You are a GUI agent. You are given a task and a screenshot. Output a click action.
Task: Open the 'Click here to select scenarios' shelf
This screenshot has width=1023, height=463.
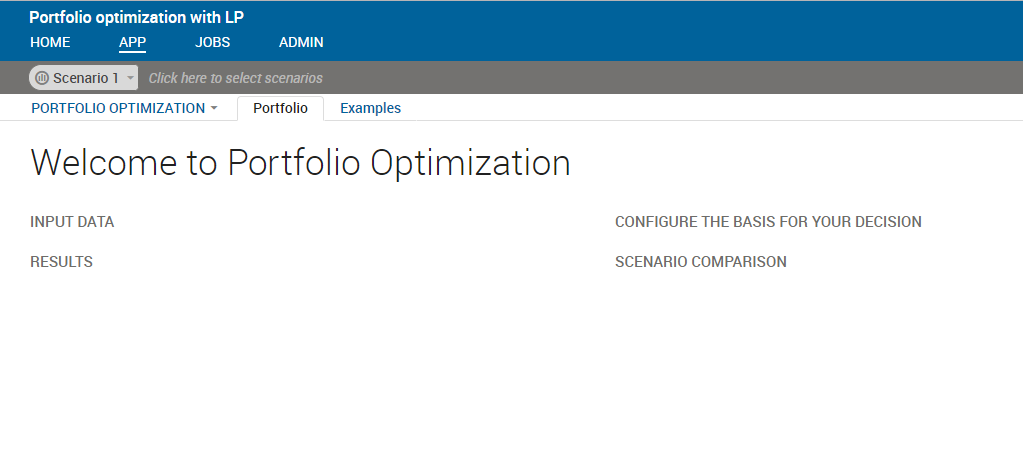[236, 78]
